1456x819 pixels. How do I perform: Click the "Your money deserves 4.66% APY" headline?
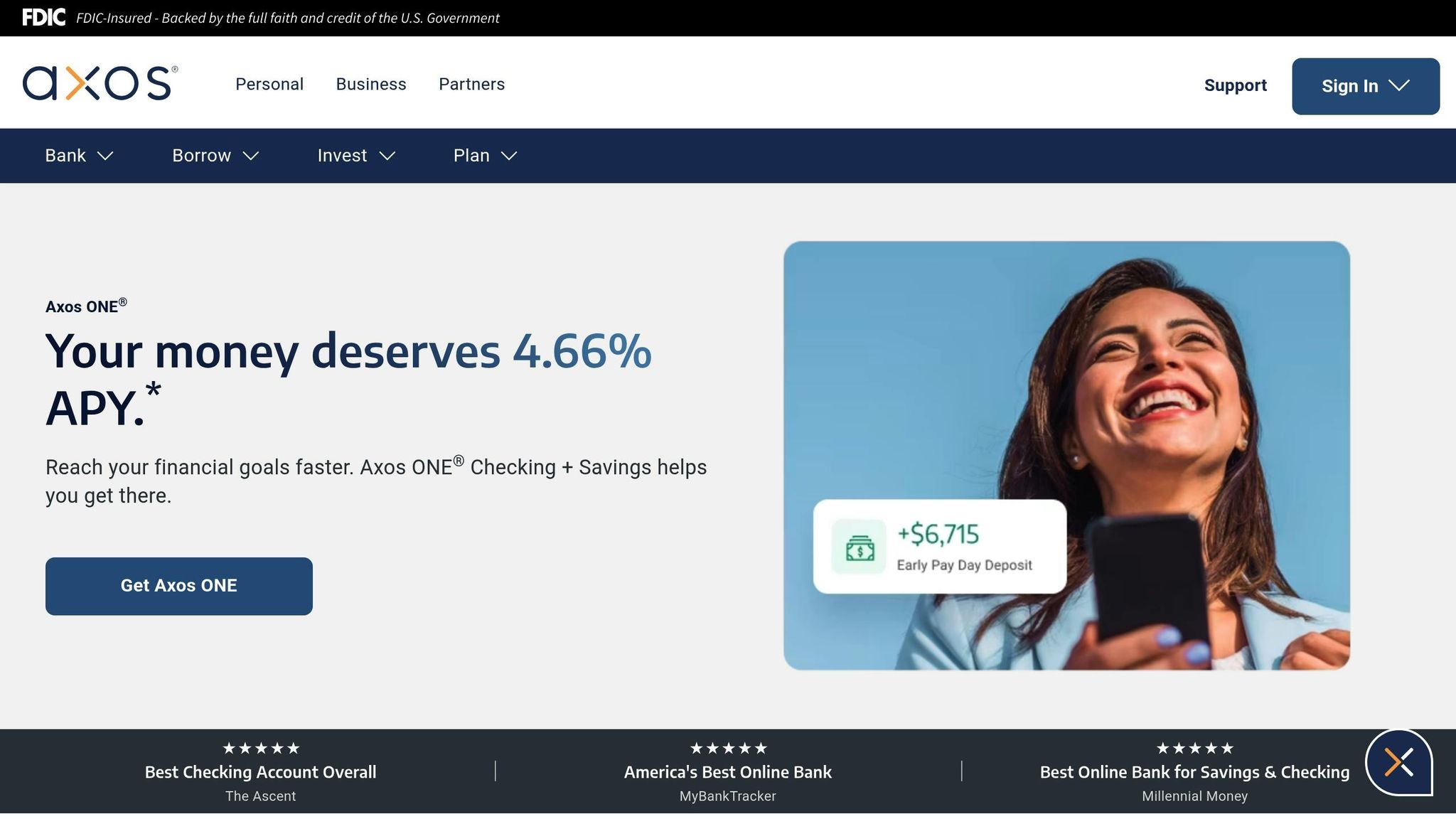(348, 380)
